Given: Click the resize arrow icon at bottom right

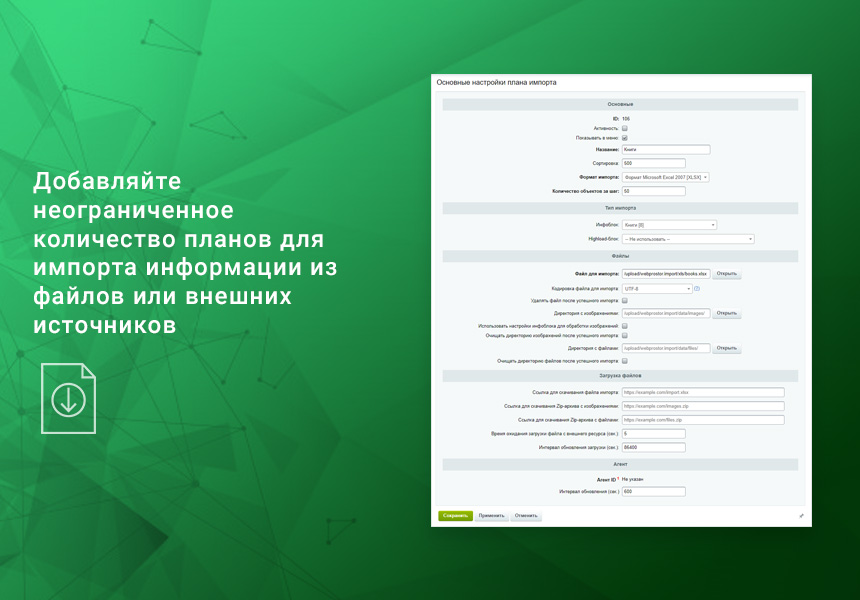Looking at the screenshot, I should pos(801,517).
